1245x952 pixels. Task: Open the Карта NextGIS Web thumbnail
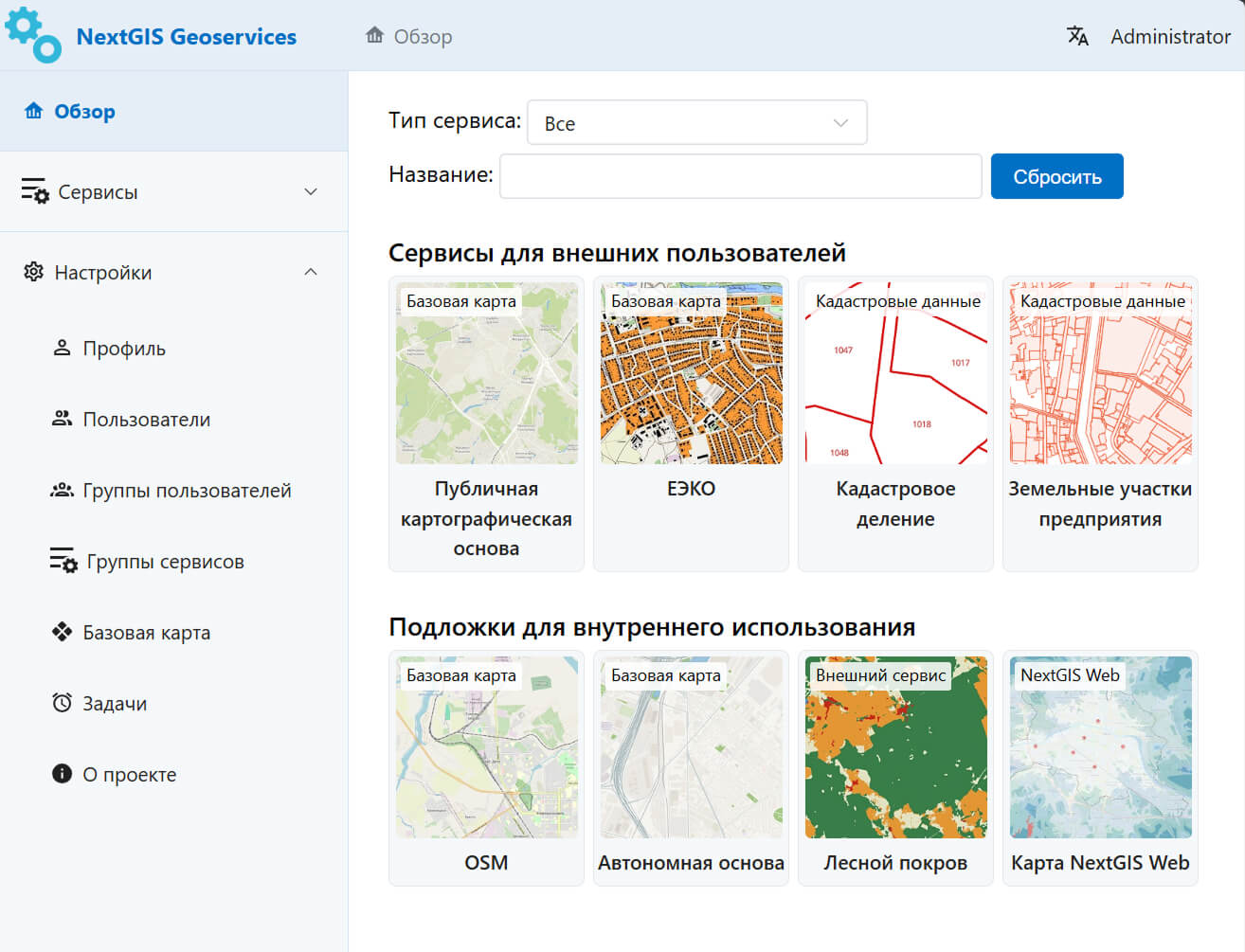[1100, 747]
